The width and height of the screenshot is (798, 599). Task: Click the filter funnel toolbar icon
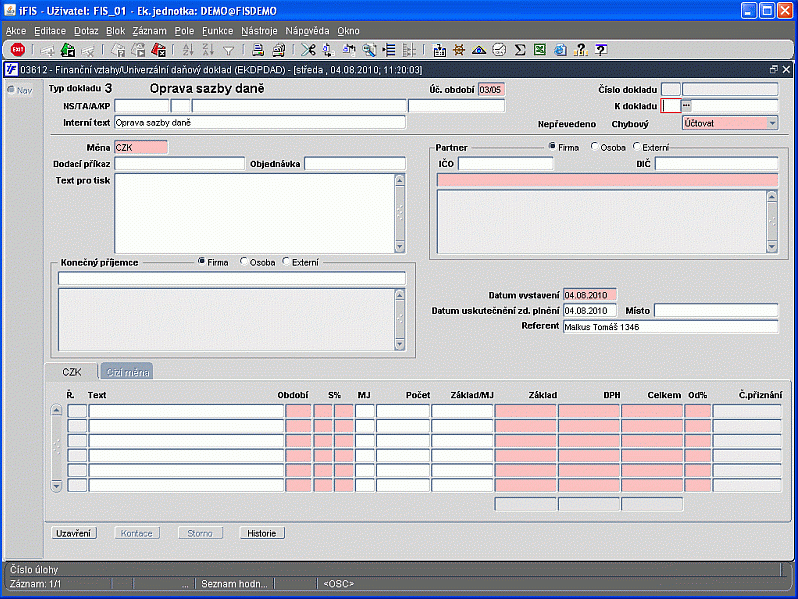[x=229, y=50]
